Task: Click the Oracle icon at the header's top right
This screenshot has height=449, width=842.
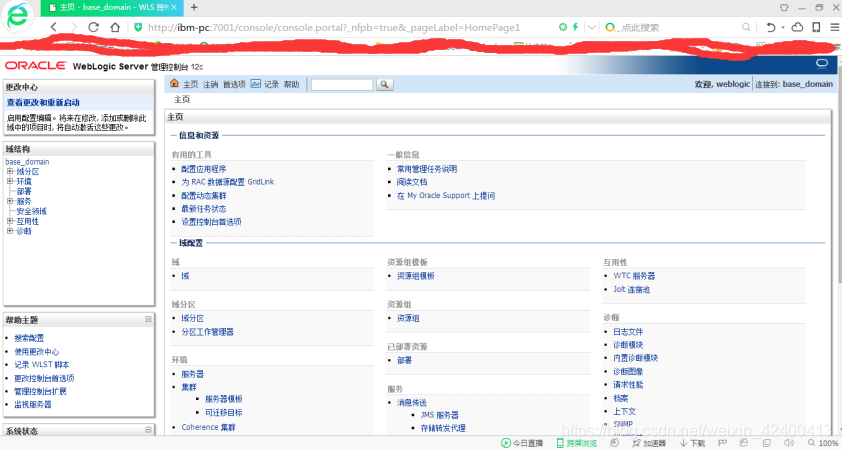Action: pos(822,64)
